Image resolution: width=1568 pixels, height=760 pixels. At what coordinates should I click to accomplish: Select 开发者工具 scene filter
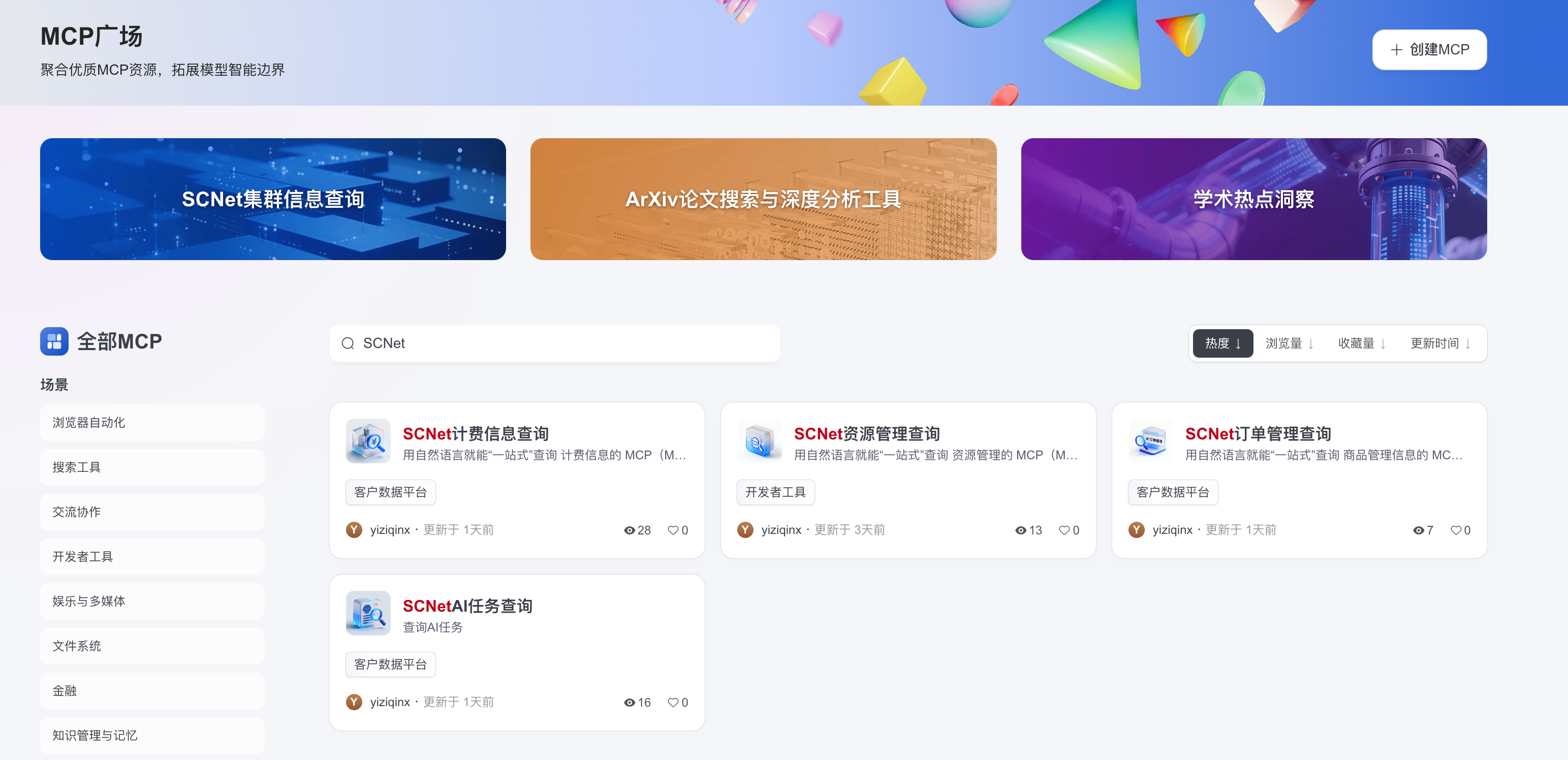pos(152,557)
